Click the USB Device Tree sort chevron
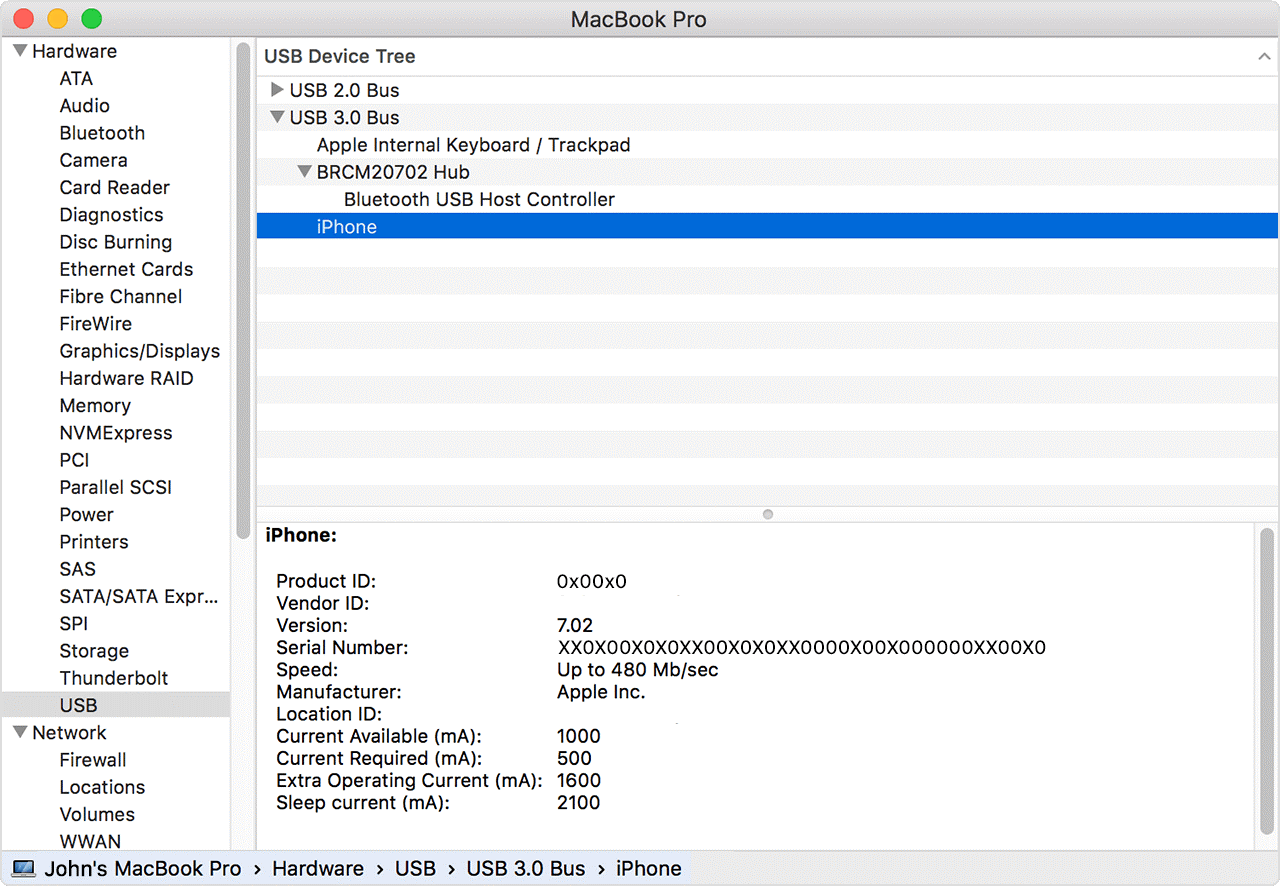This screenshot has width=1280, height=886. 1264,57
